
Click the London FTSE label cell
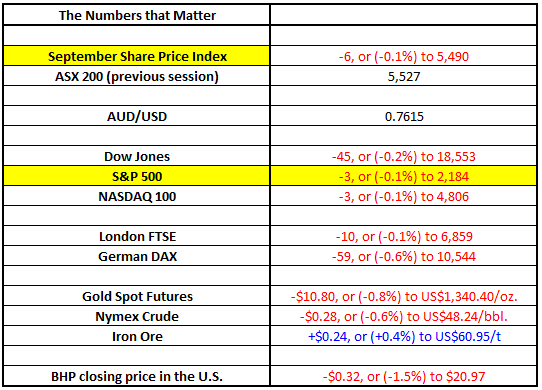(x=137, y=236)
